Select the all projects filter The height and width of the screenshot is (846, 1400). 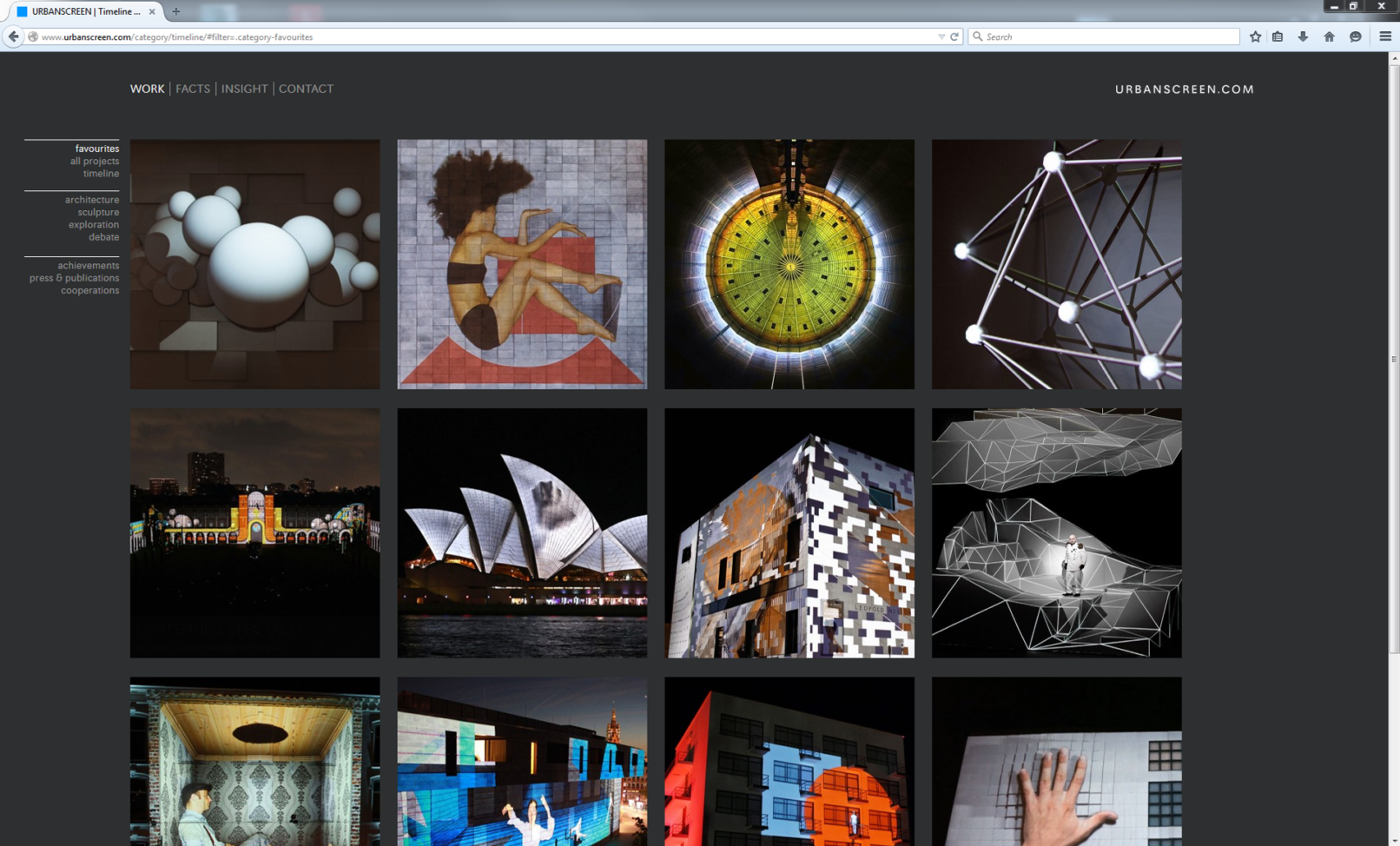pyautogui.click(x=95, y=162)
